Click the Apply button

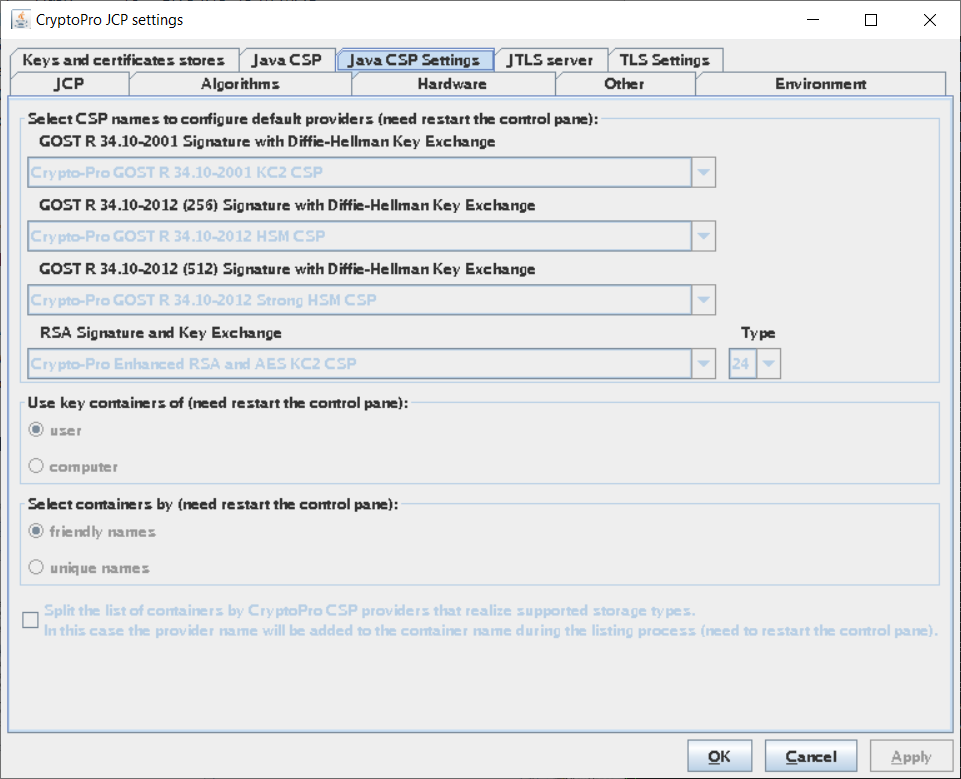click(x=911, y=756)
